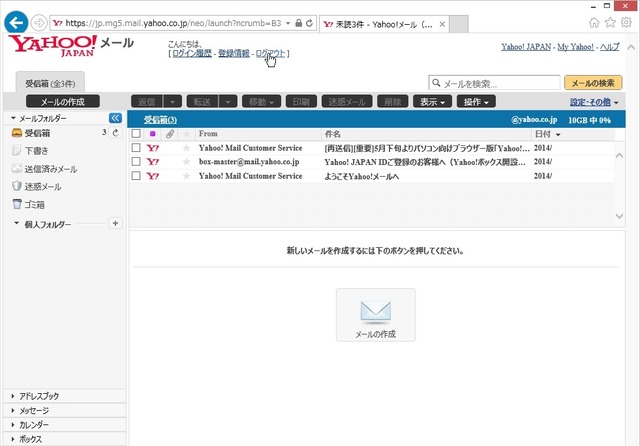Click the browser forward arrow button
This screenshot has height=446, width=640.
39,22
